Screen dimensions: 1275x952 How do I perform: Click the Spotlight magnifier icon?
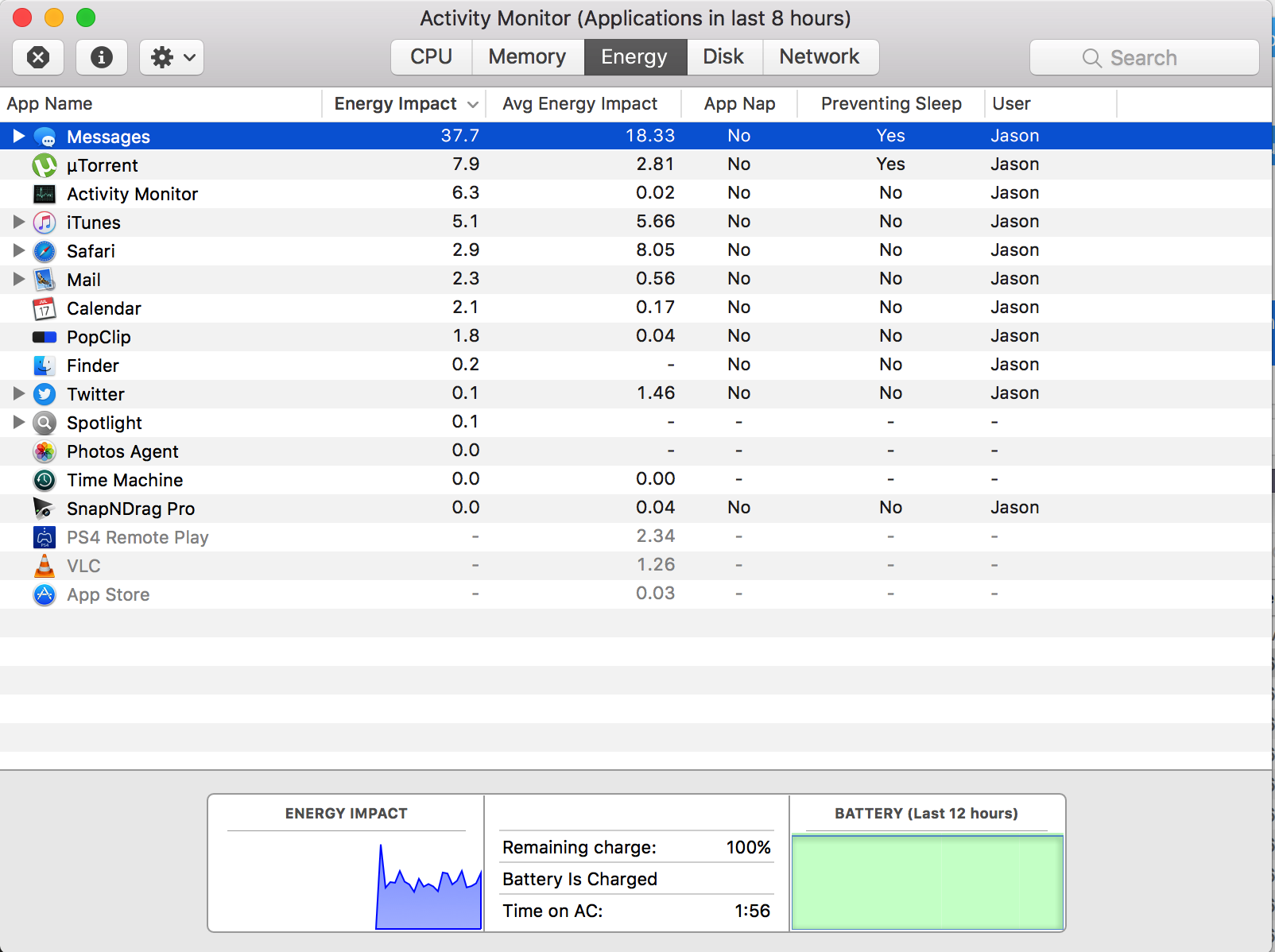45,423
